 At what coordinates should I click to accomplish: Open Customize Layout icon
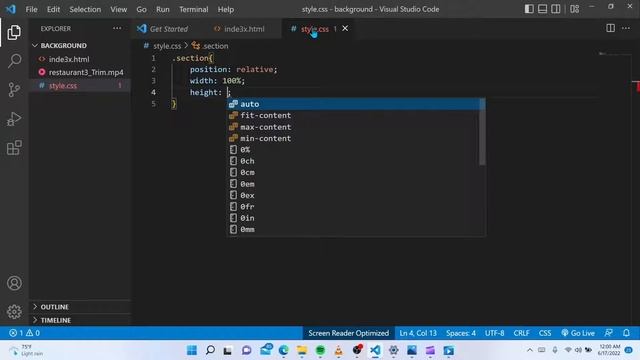(574, 9)
